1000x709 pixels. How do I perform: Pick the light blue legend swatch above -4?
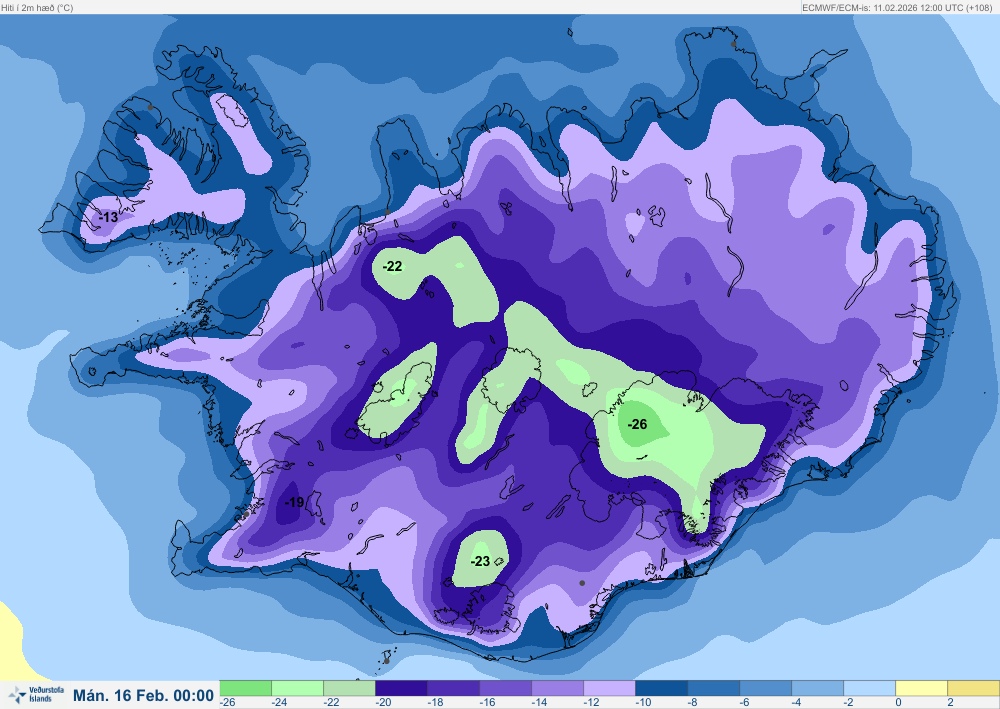(818, 688)
